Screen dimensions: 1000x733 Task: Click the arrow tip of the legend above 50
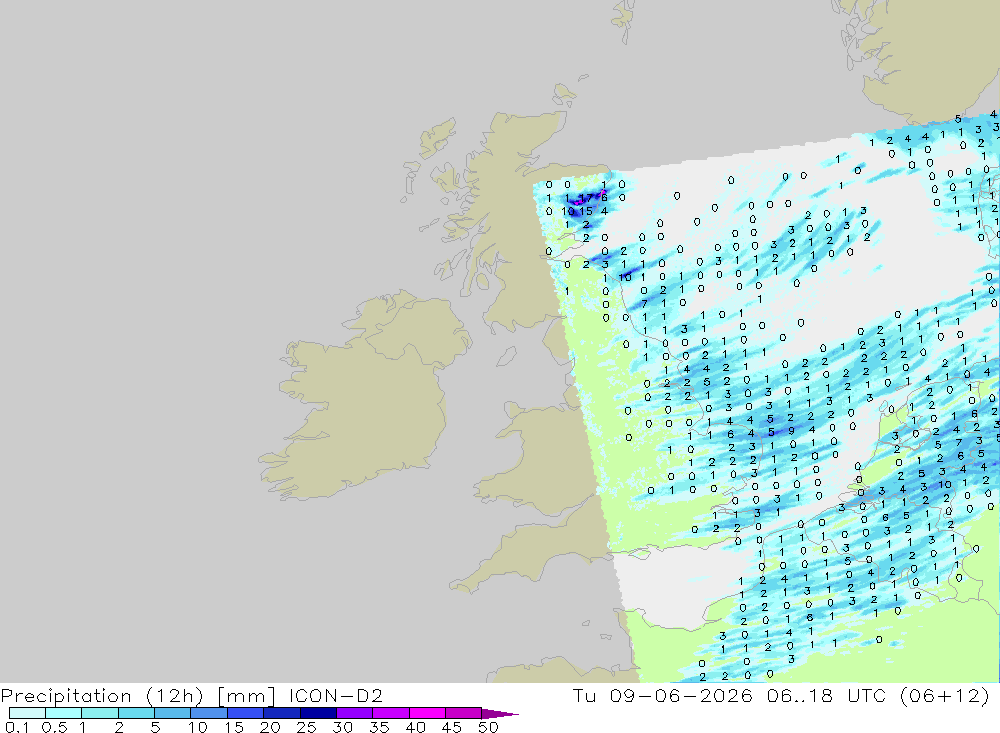500,713
